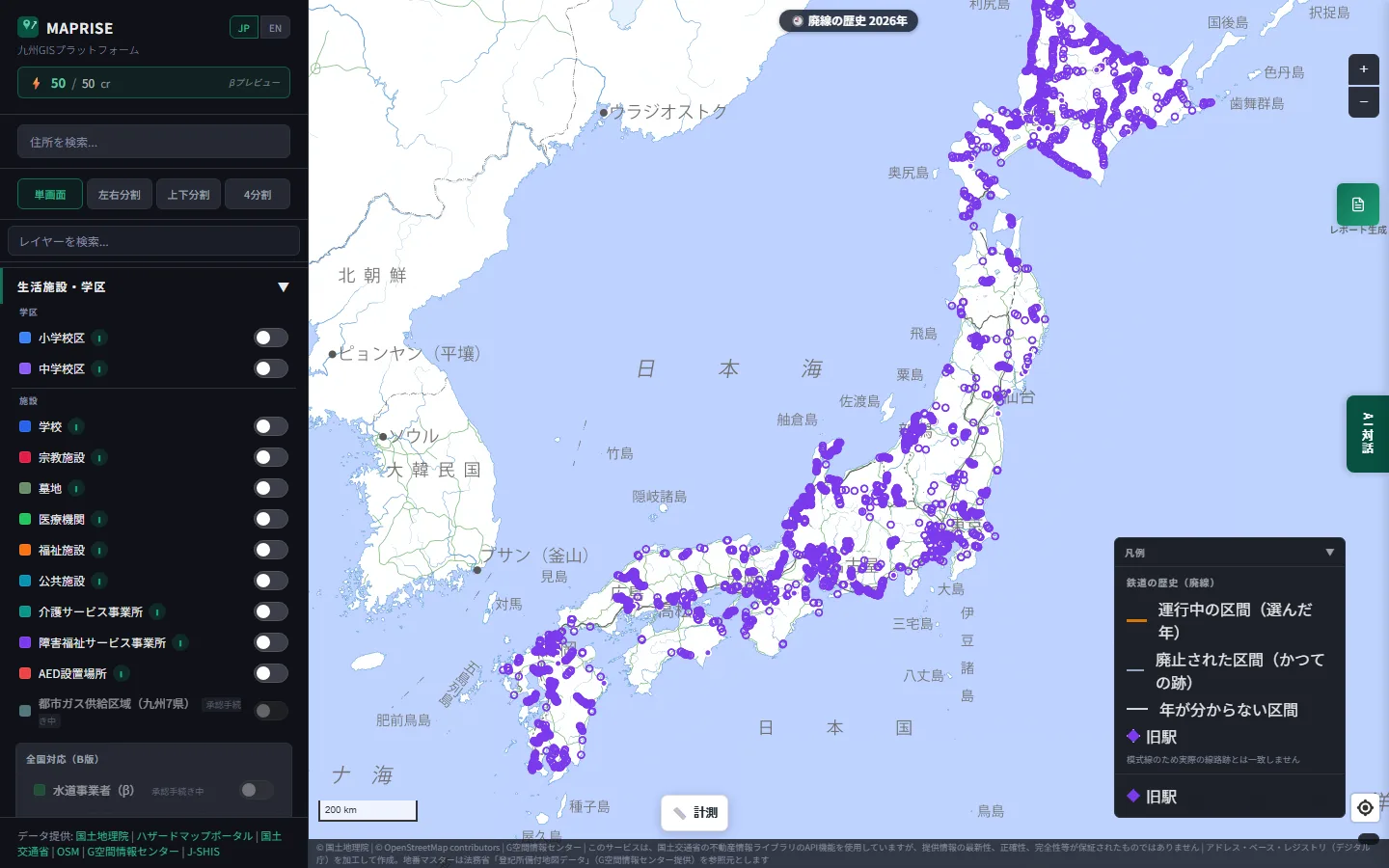Screen dimensions: 1389x868
Task: Click the zoom out minus button
Action: 1363,101
